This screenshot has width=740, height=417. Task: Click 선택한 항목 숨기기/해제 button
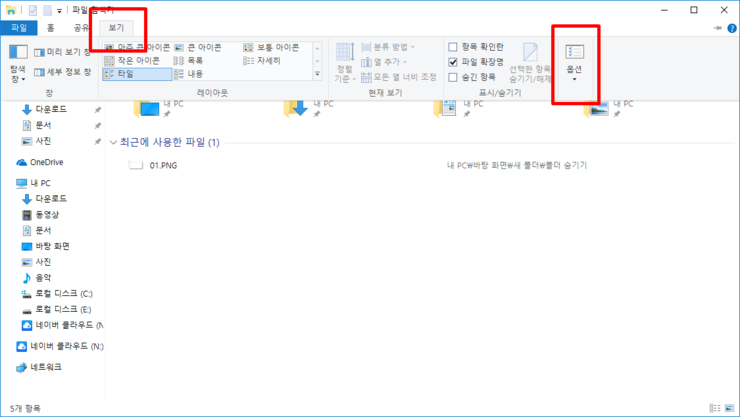point(530,63)
